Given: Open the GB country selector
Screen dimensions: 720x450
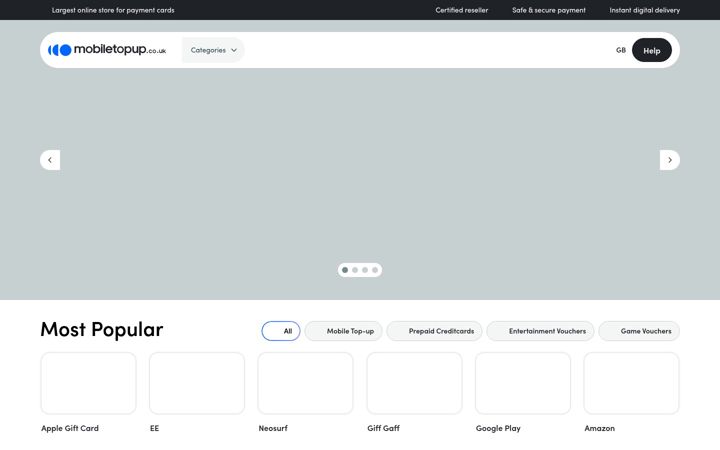Looking at the screenshot, I should 620,50.
